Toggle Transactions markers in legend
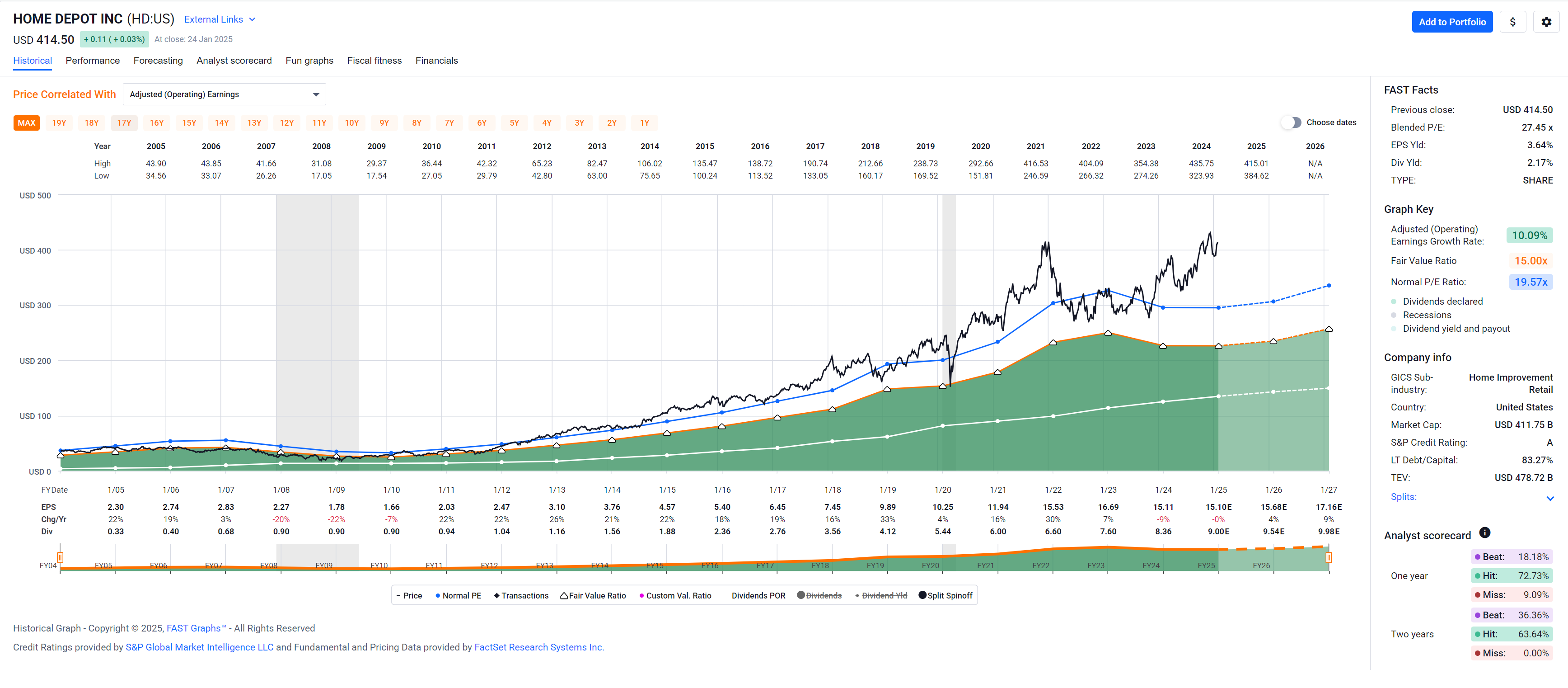This screenshot has height=688, width=1568. (x=521, y=595)
